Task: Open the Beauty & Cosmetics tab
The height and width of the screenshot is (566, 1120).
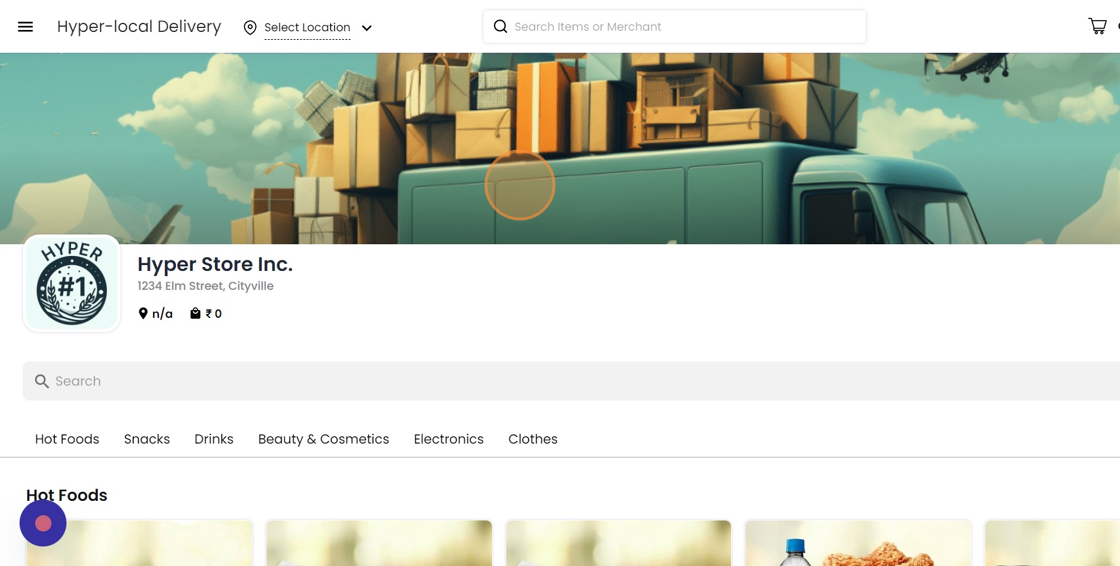Action: click(x=323, y=439)
